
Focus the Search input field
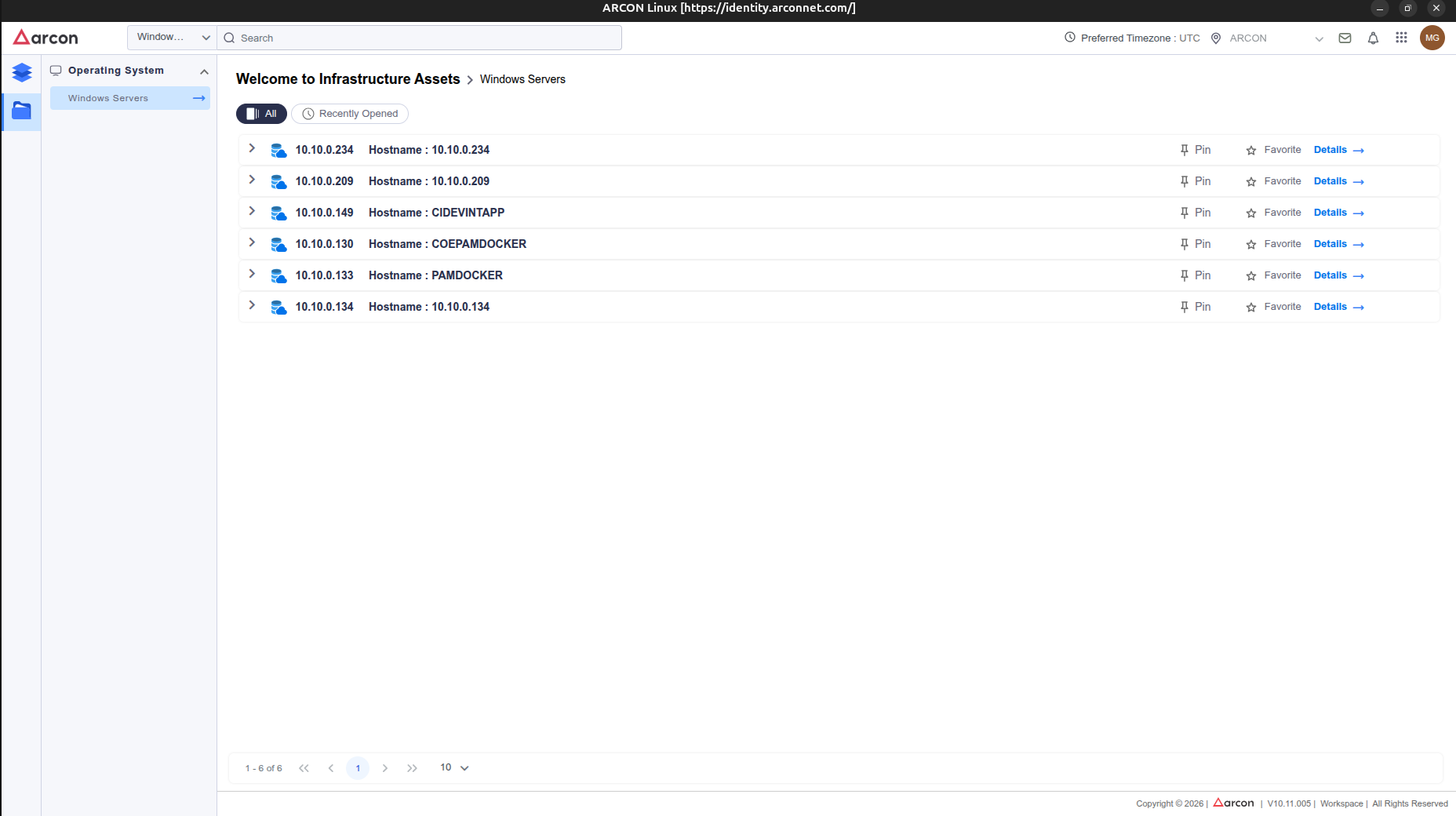420,38
